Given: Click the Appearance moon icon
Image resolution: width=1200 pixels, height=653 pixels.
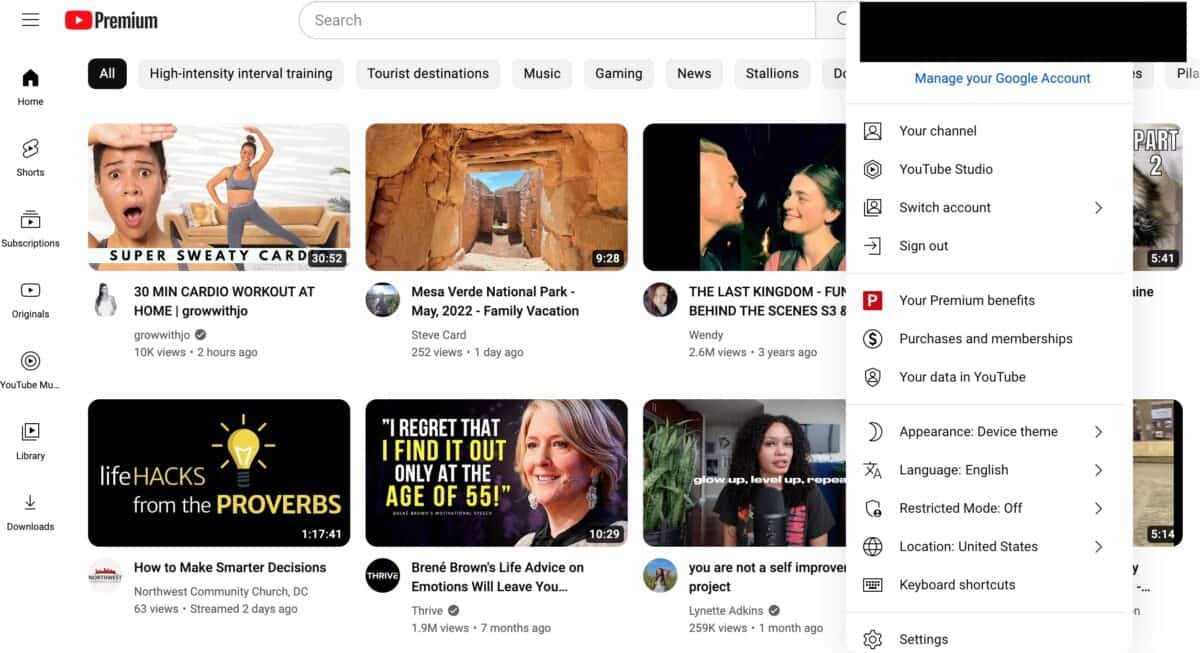Looking at the screenshot, I should pyautogui.click(x=873, y=432).
